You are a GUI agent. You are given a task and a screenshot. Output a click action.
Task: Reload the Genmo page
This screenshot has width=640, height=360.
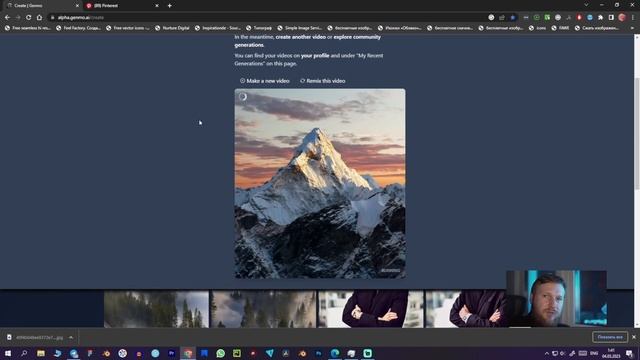click(29, 18)
